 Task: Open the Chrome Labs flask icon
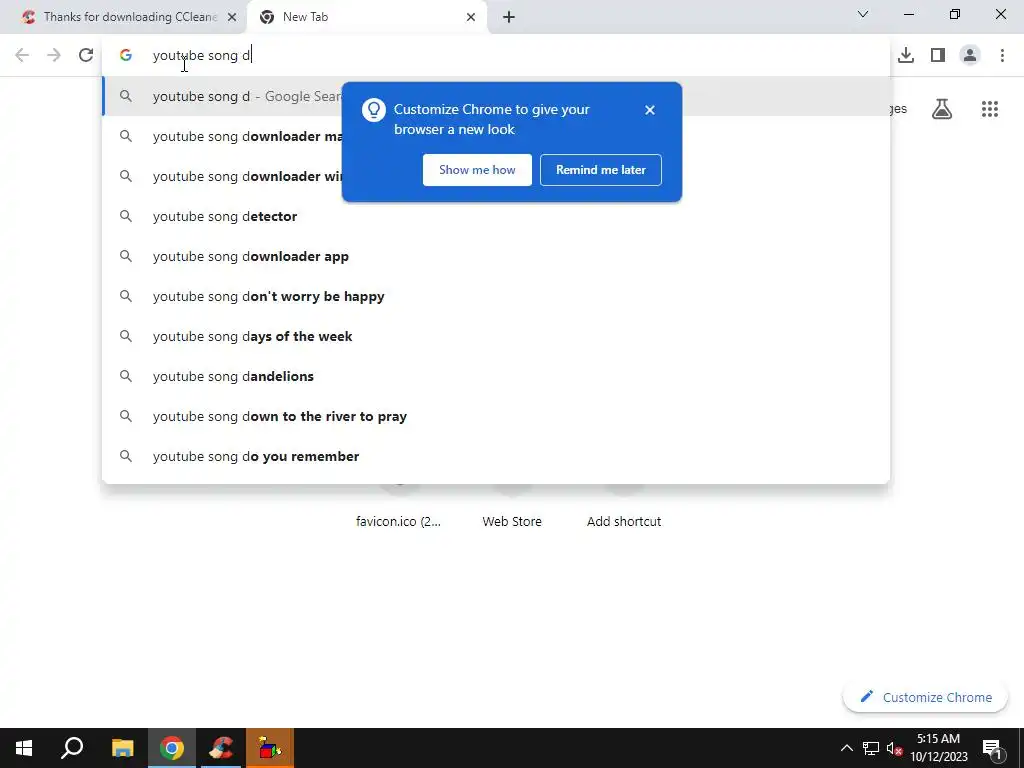pos(942,109)
